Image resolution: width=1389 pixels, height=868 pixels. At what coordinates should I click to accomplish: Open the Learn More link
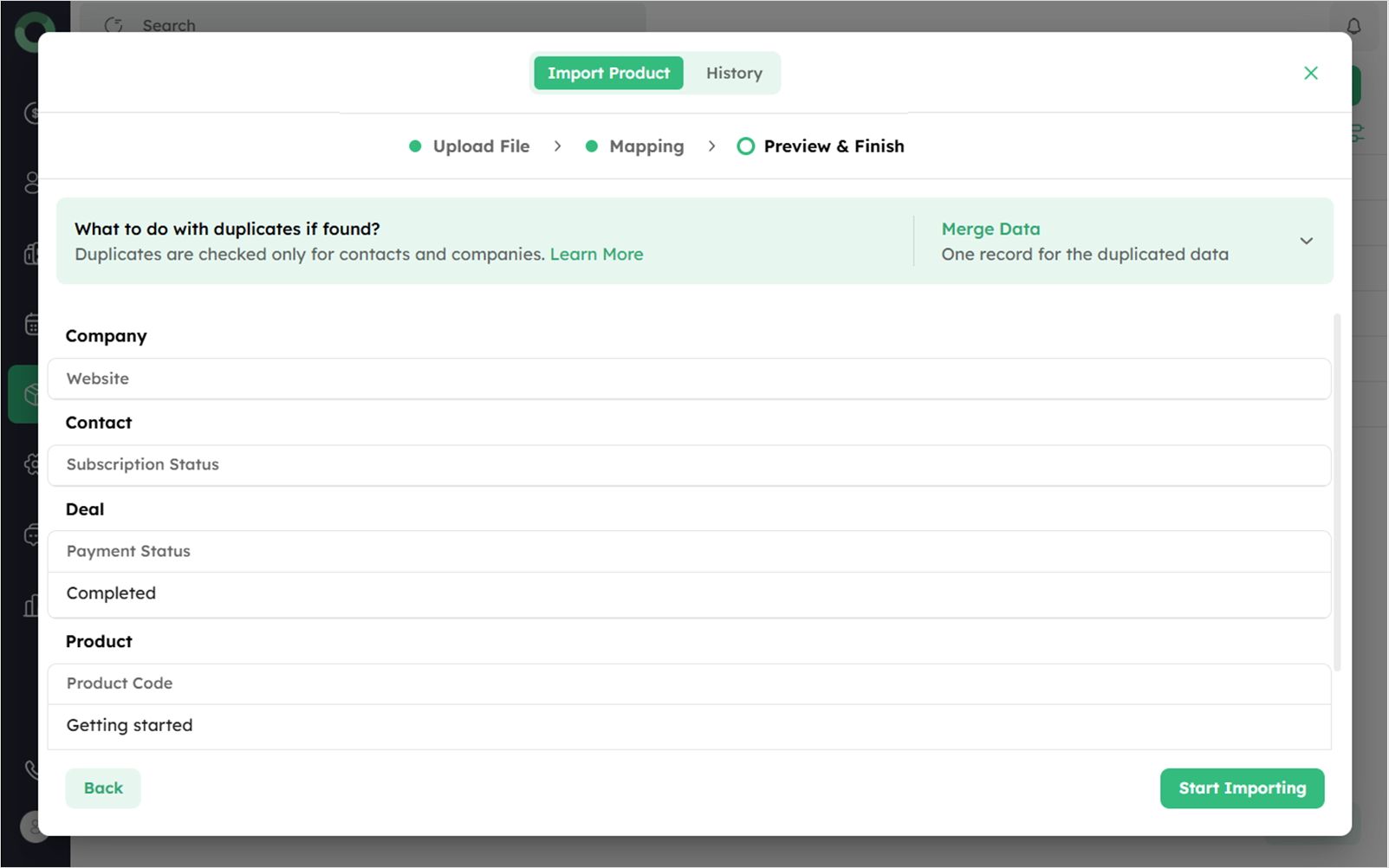pyautogui.click(x=596, y=255)
